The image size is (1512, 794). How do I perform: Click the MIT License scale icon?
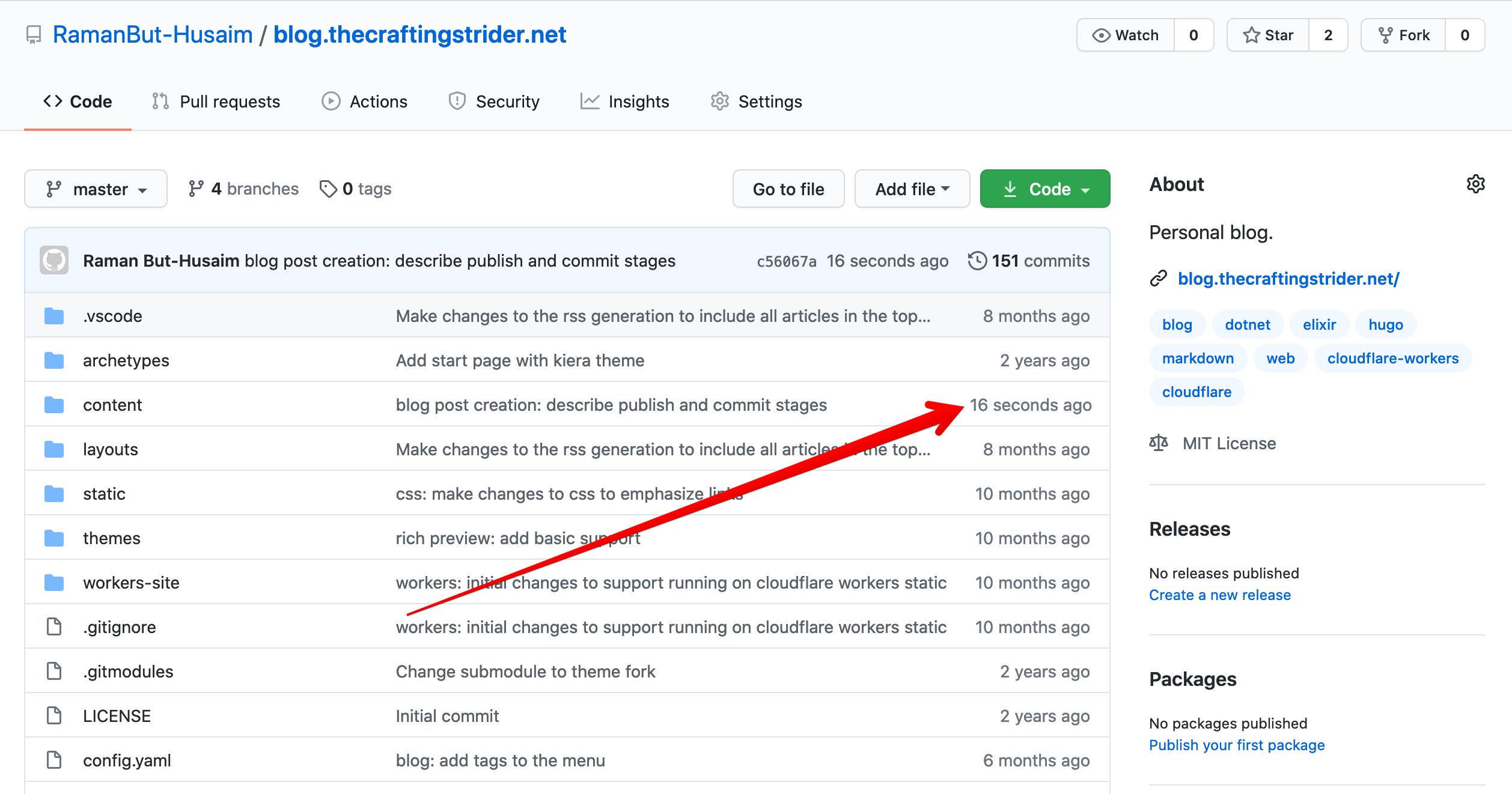coord(1159,443)
